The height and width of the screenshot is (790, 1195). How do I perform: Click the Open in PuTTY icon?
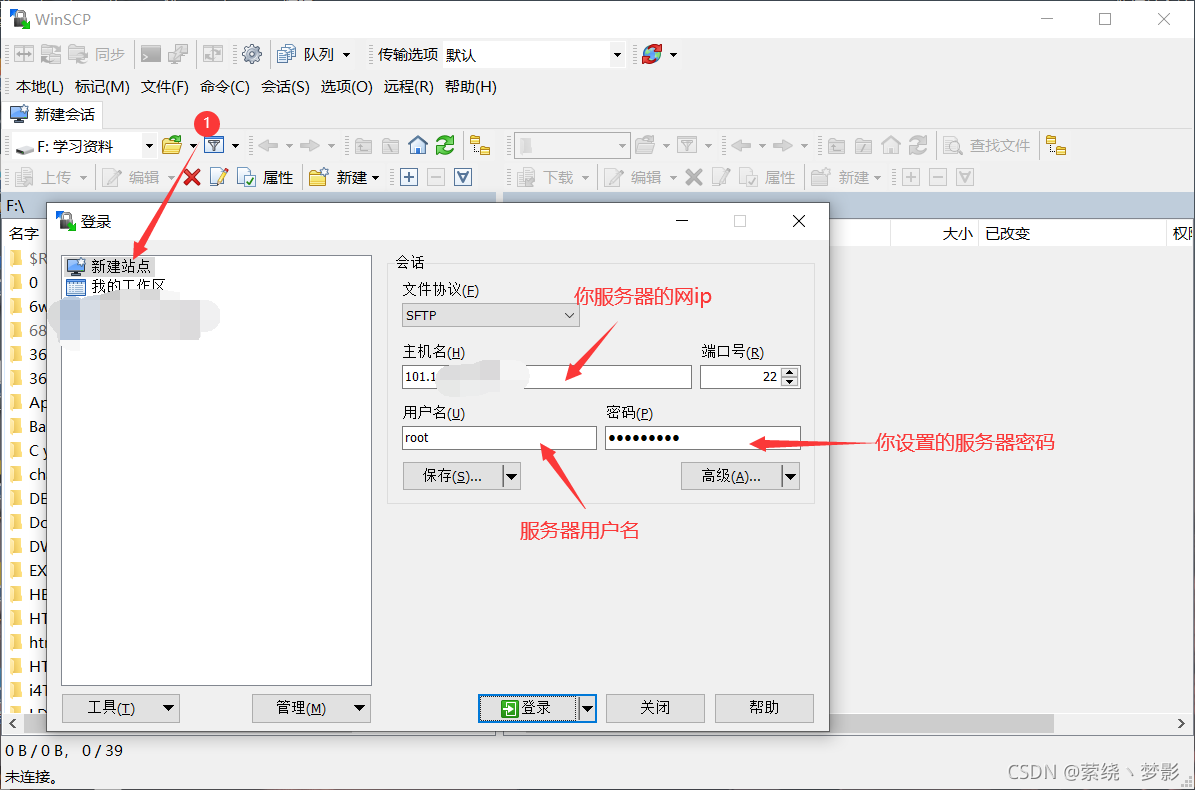pyautogui.click(x=178, y=54)
